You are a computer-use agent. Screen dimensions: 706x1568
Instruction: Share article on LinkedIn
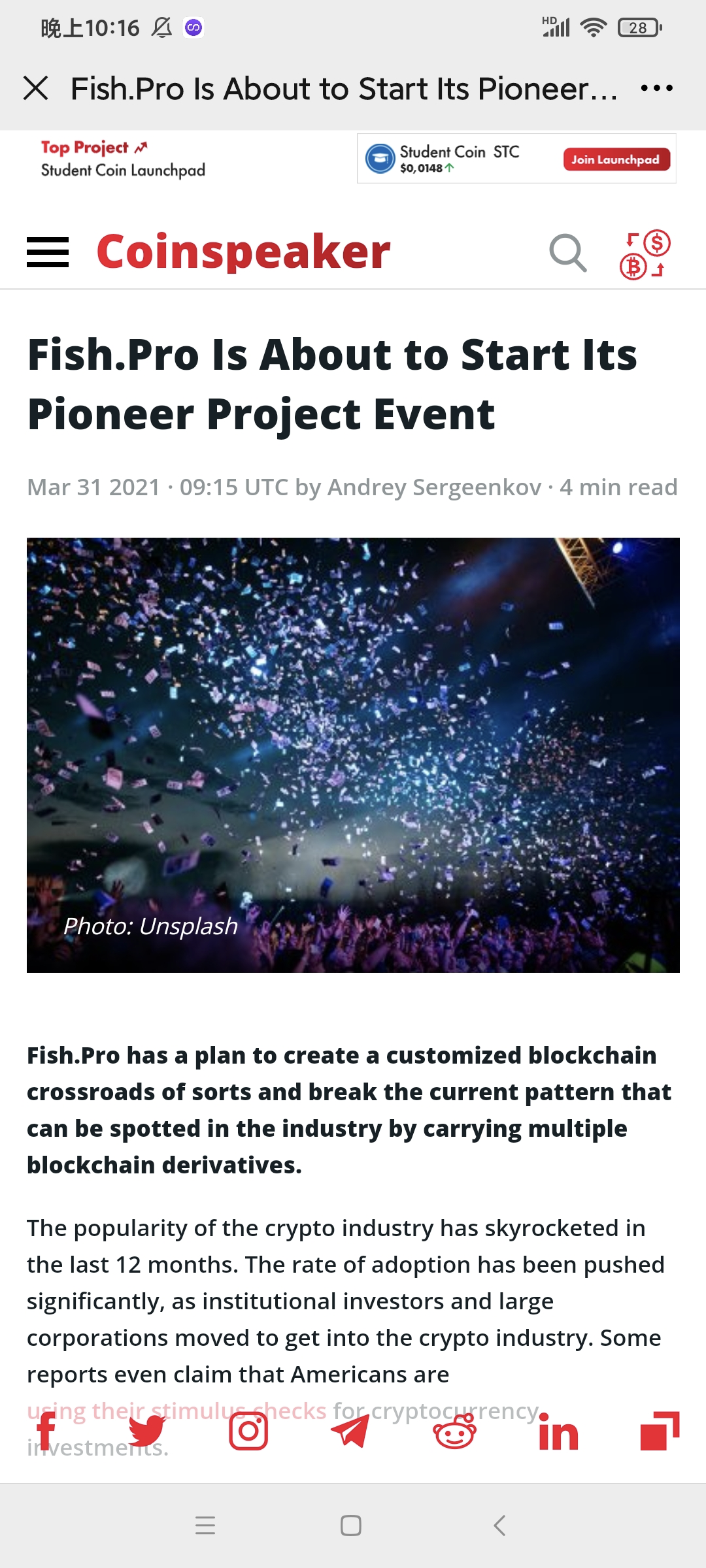coord(558,1432)
